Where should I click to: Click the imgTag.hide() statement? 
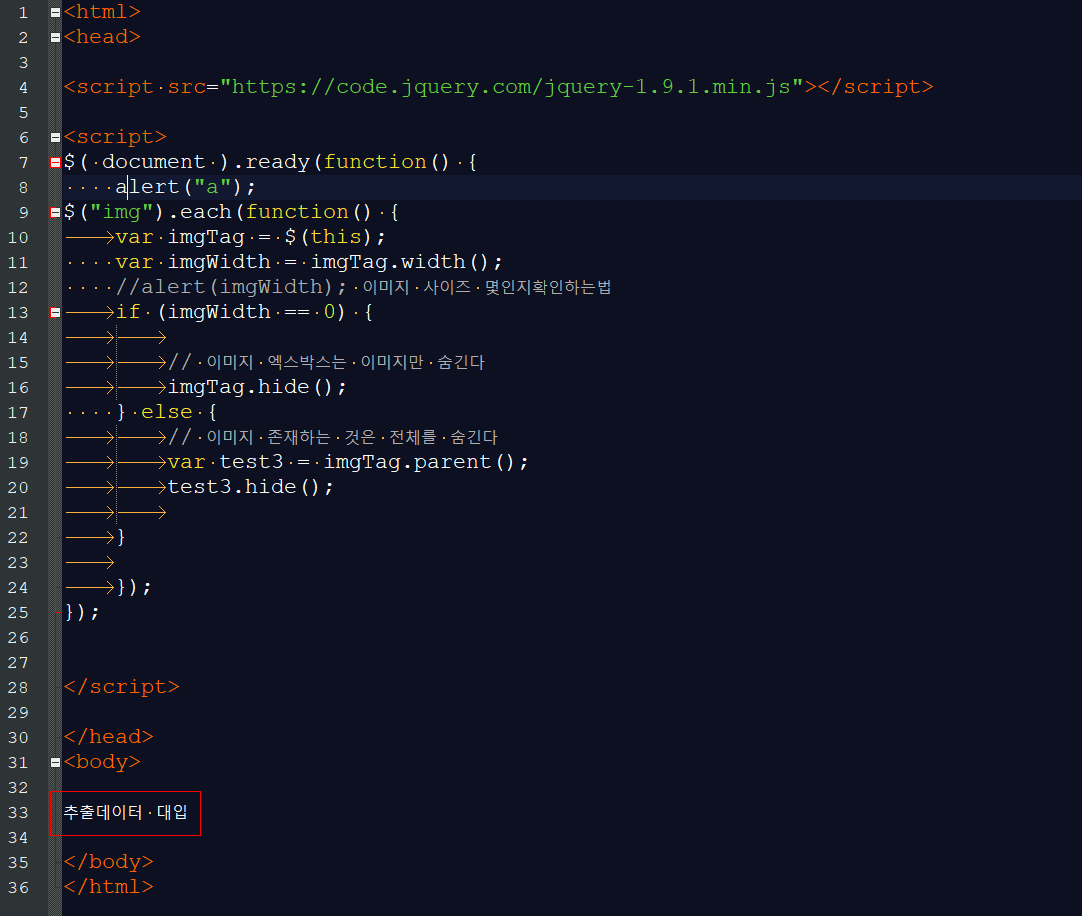coord(257,387)
